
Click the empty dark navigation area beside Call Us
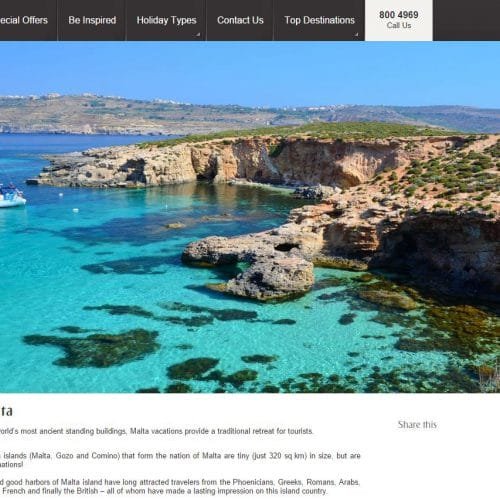pyautogui.click(x=466, y=20)
